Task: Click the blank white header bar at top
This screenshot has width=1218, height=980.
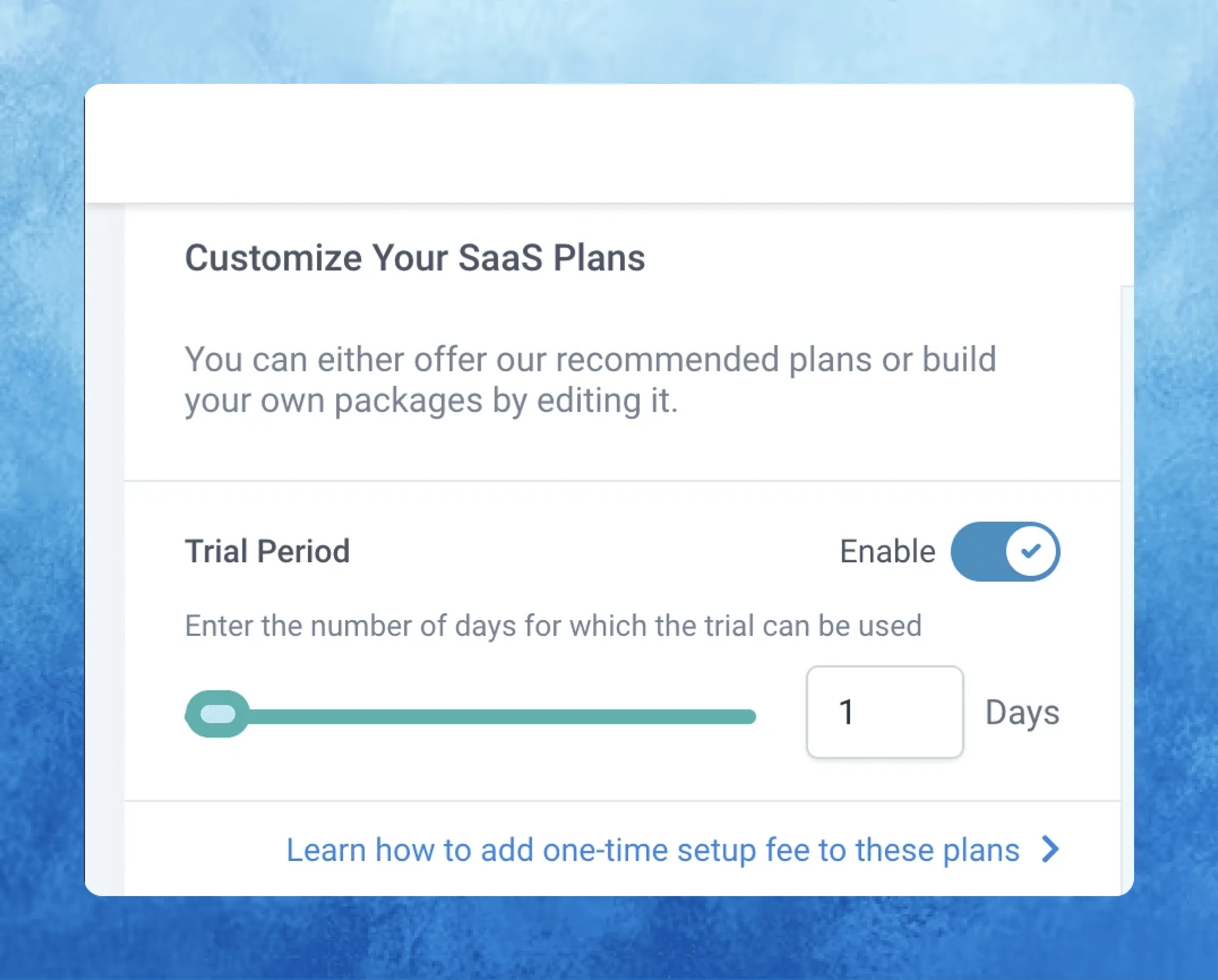Action: (609, 143)
